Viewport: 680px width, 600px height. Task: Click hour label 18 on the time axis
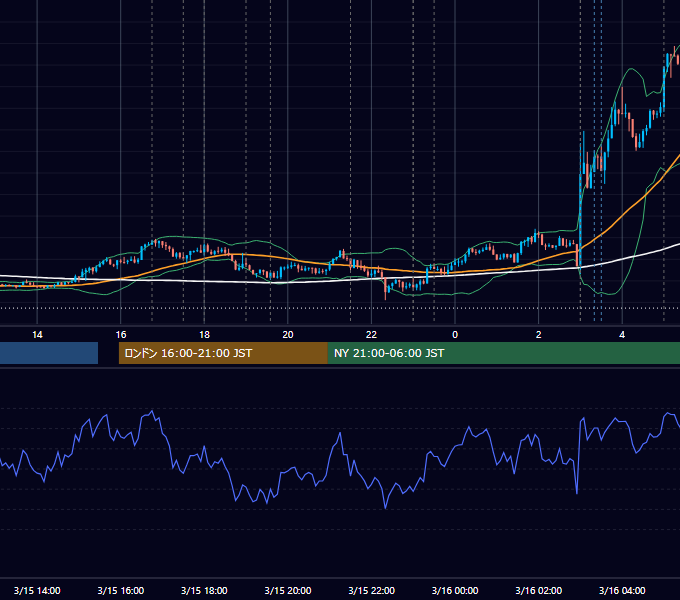point(204,335)
